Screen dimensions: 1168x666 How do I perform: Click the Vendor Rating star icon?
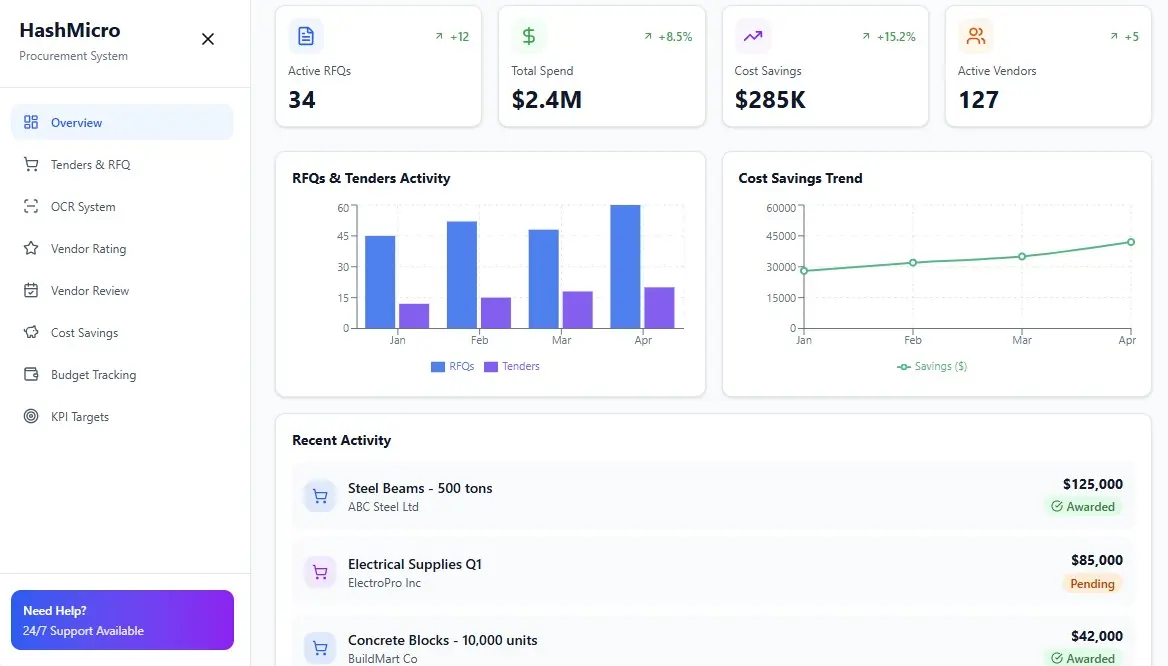tap(28, 248)
